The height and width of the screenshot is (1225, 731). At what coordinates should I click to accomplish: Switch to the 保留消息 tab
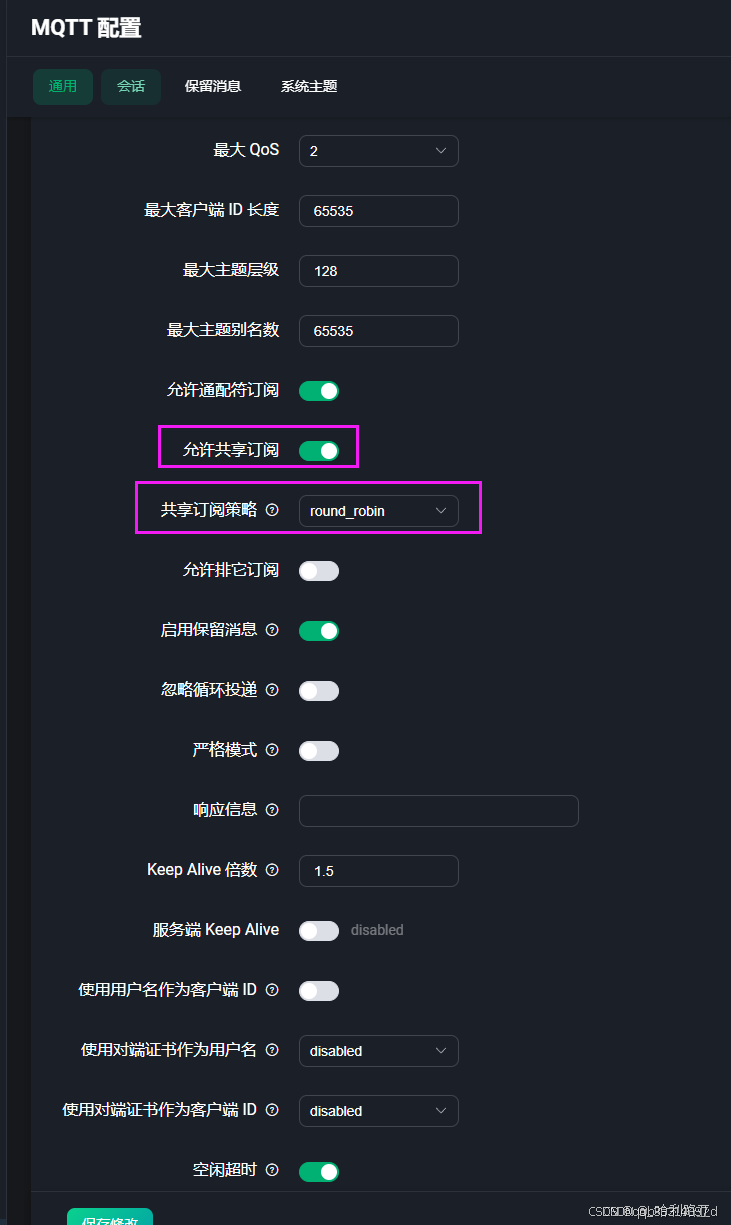pos(213,86)
